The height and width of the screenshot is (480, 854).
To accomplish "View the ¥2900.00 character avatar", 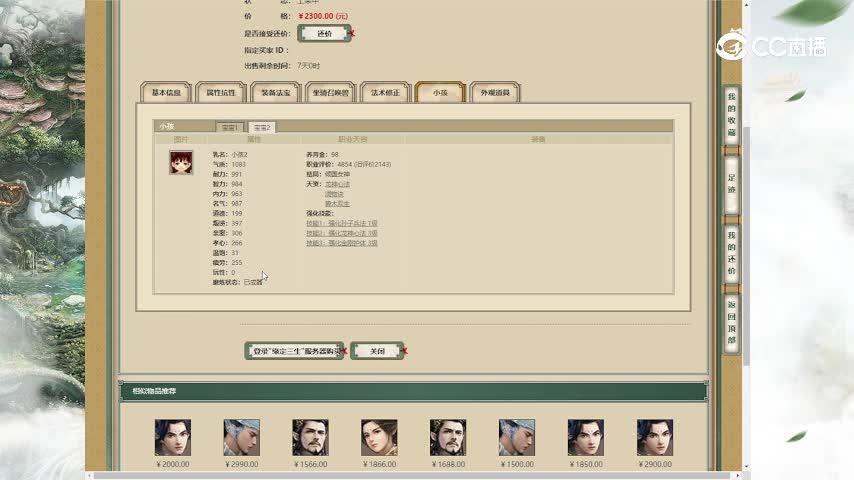I will pos(655,437).
